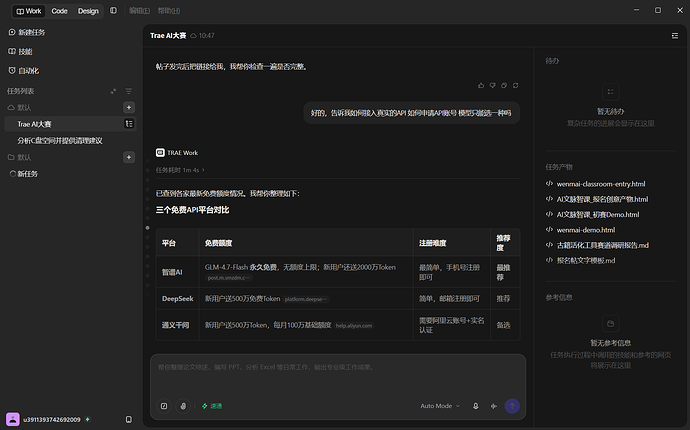This screenshot has width=690, height=430.
Task: Click the bottom-left sidebar device icon
Action: pyautogui.click(x=128, y=419)
